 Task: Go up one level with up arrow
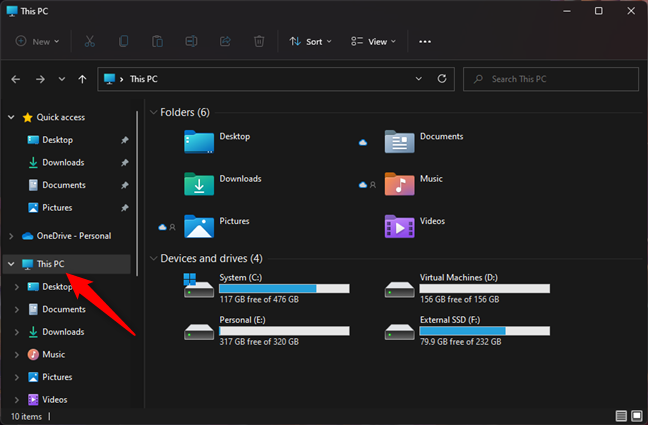(x=82, y=79)
